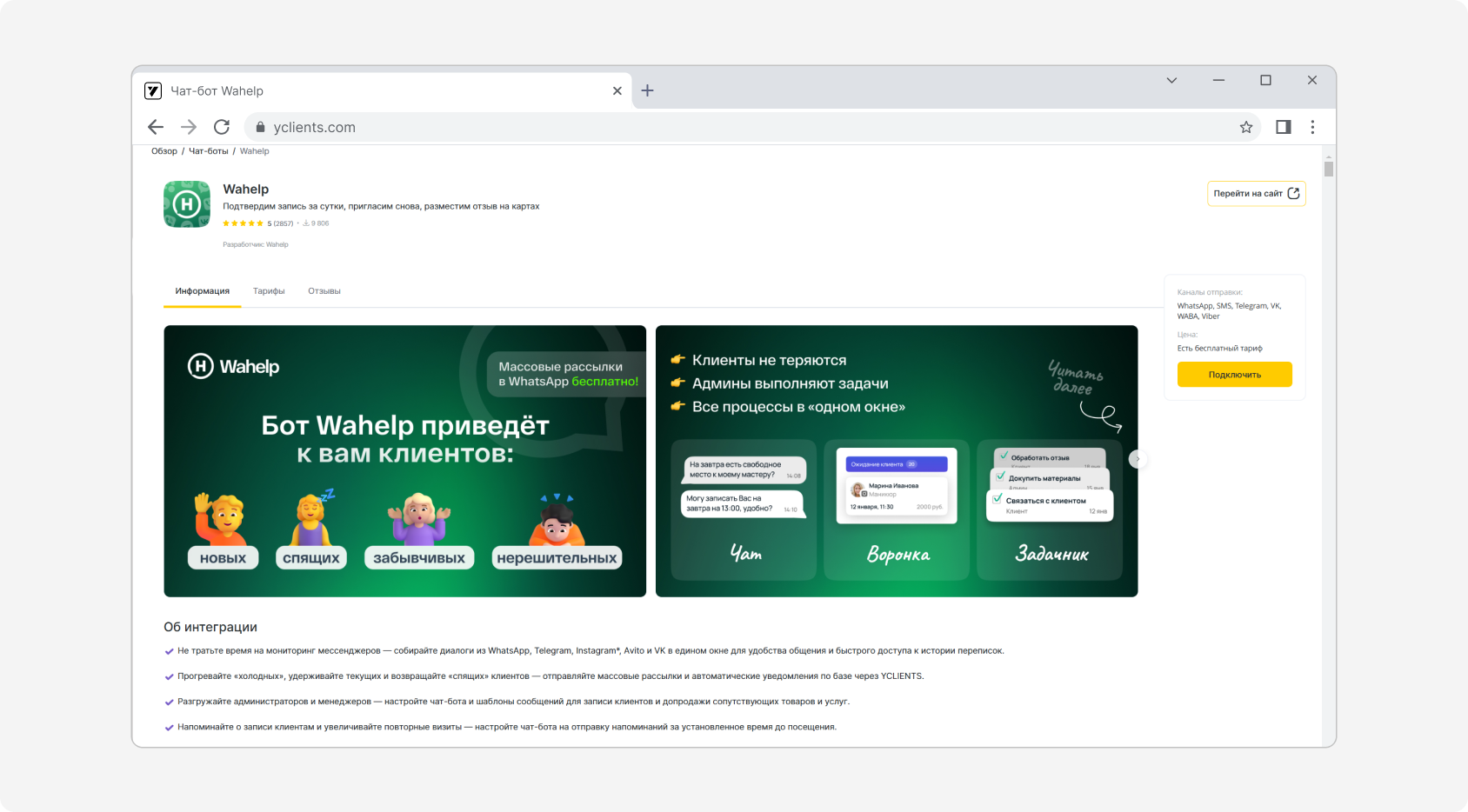Open the Обзор breadcrumb link

pyautogui.click(x=163, y=151)
